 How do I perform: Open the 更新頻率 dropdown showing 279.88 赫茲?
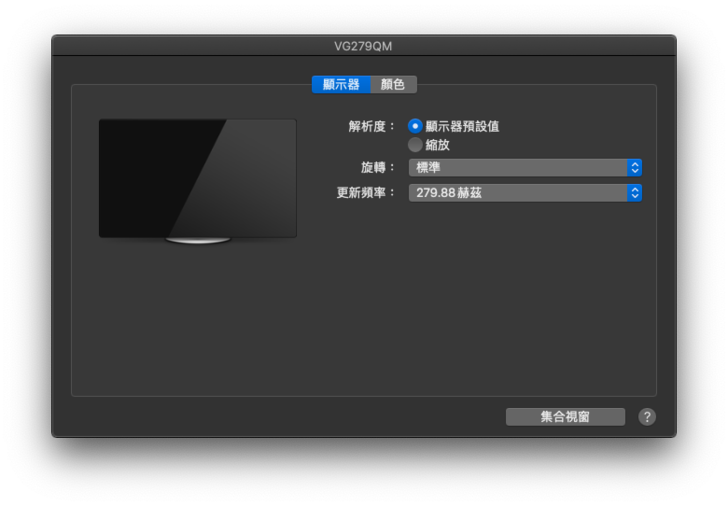point(525,193)
